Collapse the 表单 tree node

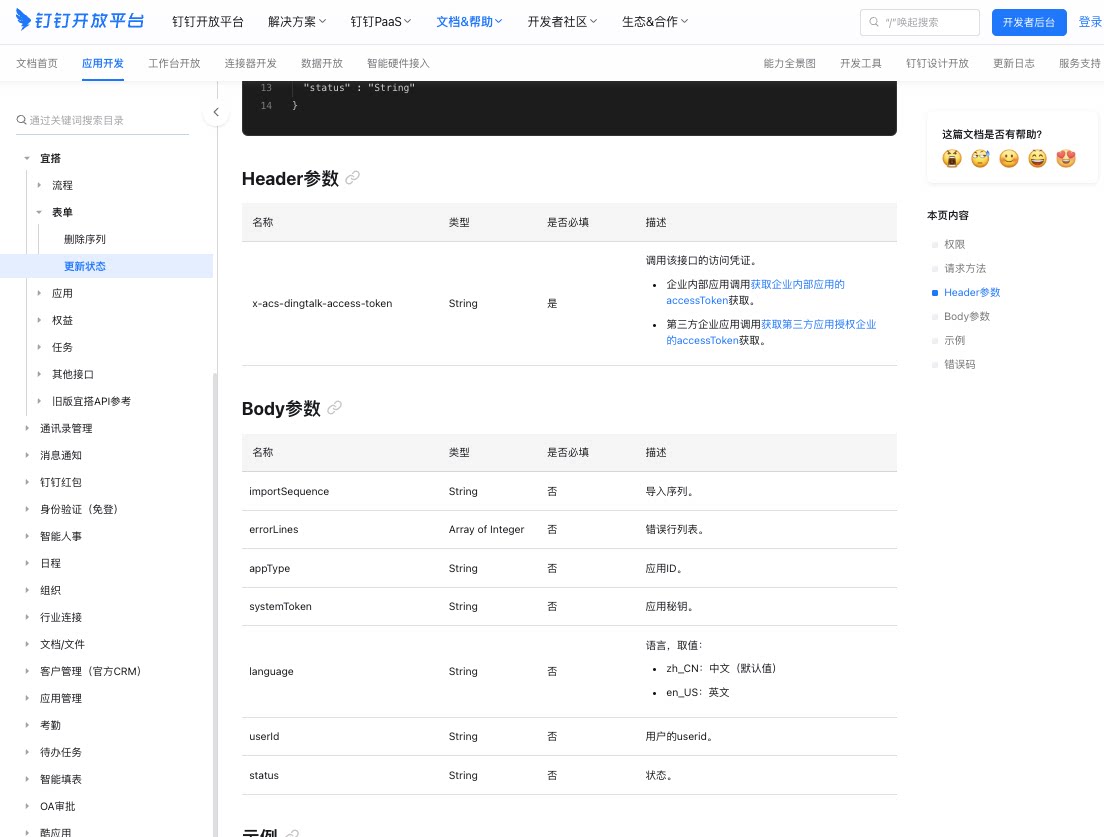pos(39,212)
